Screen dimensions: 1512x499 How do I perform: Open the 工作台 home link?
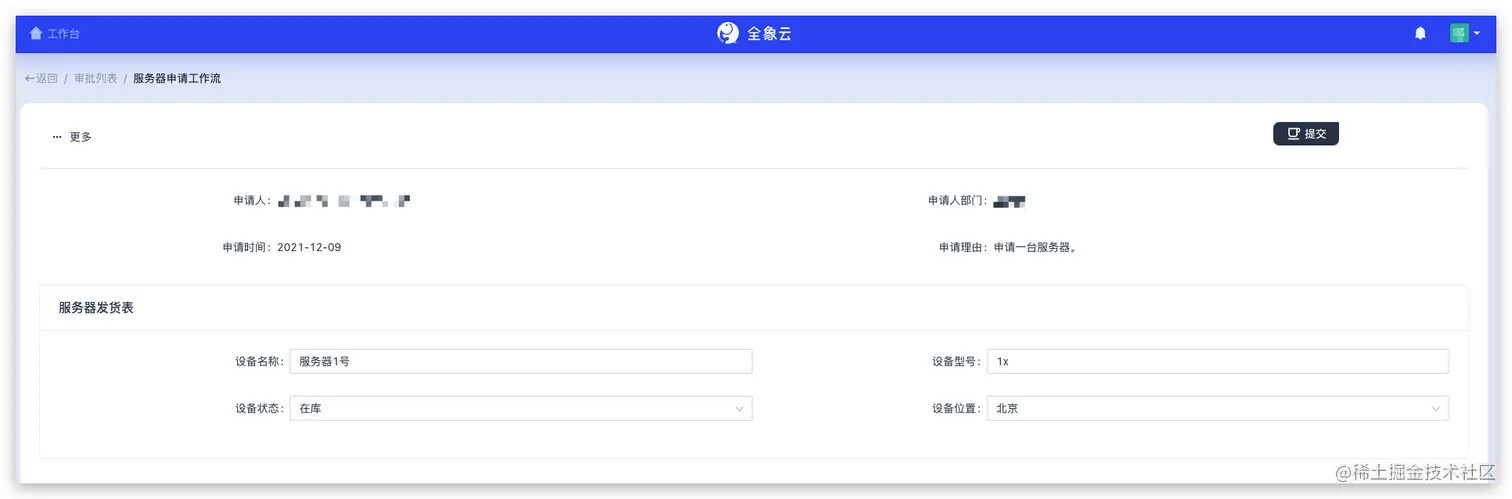55,33
